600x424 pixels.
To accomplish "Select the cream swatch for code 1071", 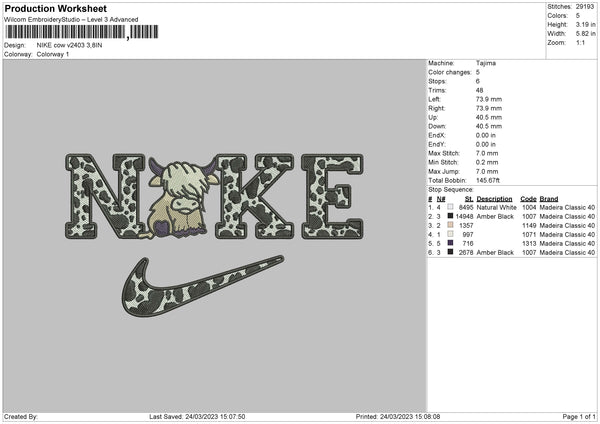I will 450,234.
